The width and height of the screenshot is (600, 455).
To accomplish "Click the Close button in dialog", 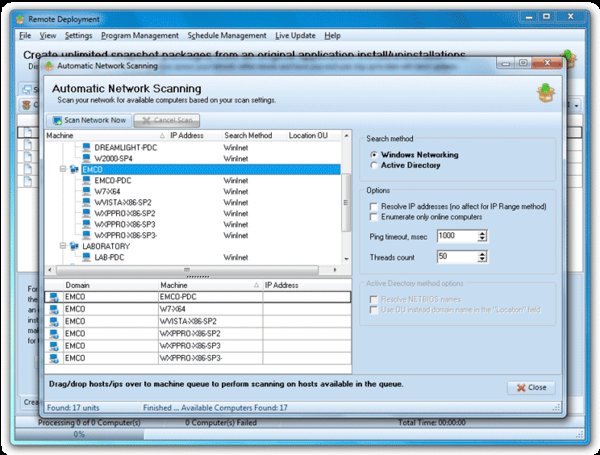I will pos(530,387).
